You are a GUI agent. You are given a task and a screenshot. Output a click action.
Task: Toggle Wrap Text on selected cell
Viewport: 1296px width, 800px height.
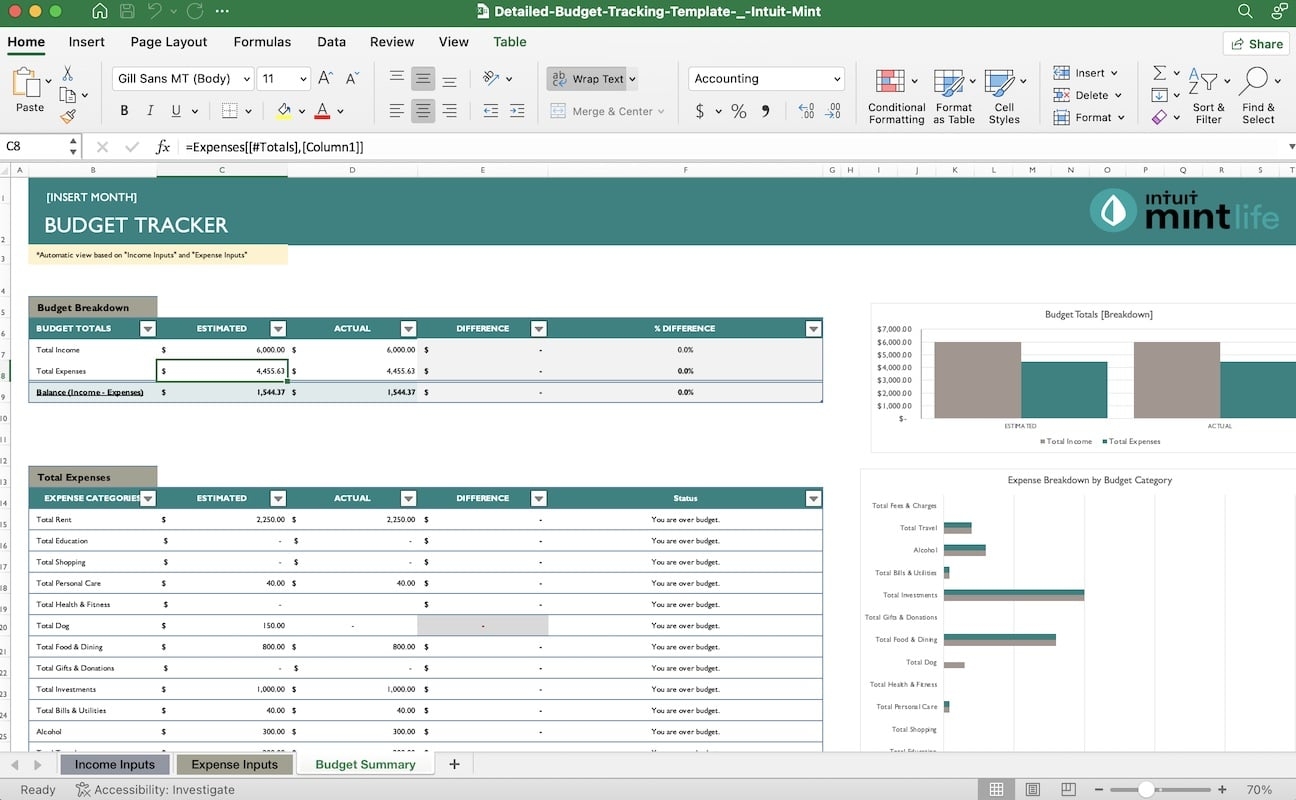pos(591,79)
